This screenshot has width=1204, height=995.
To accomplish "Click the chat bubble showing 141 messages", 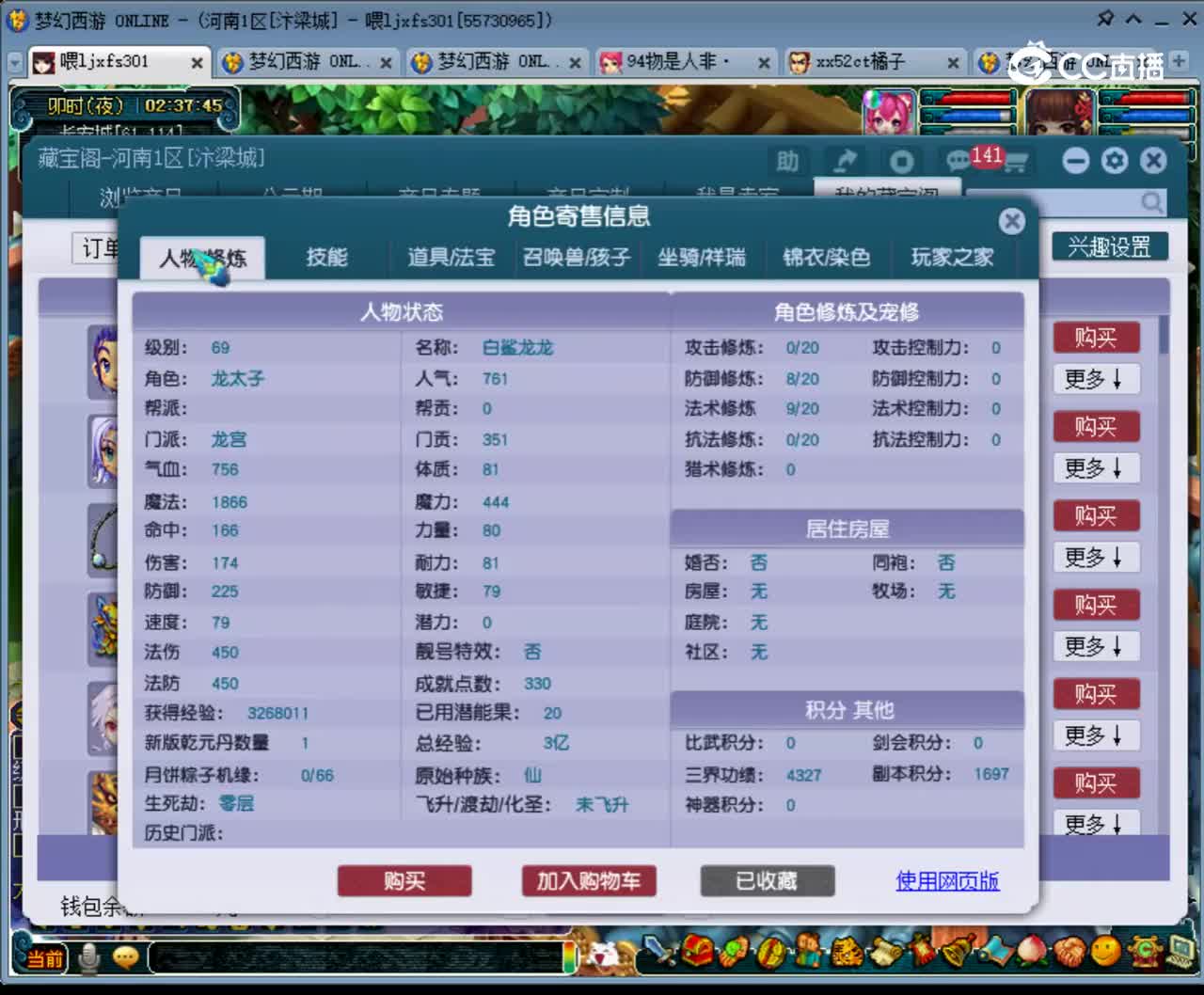I will tap(957, 161).
